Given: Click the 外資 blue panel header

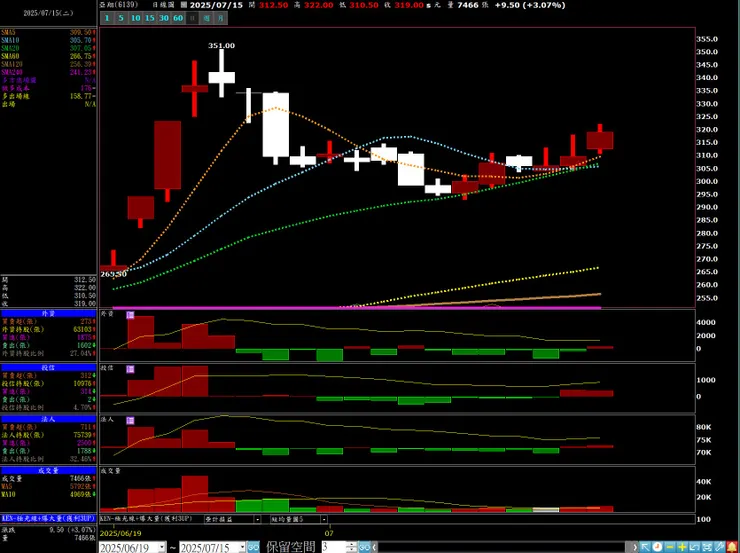Looking at the screenshot, I should point(49,314).
